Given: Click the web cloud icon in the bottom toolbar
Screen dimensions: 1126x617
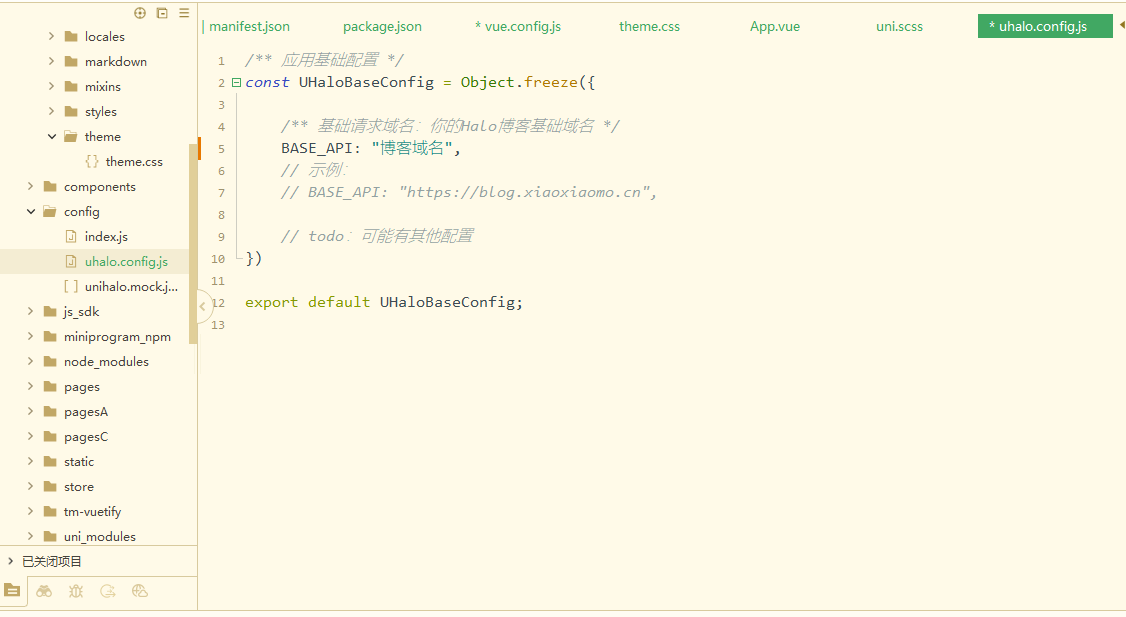Looking at the screenshot, I should 140,591.
